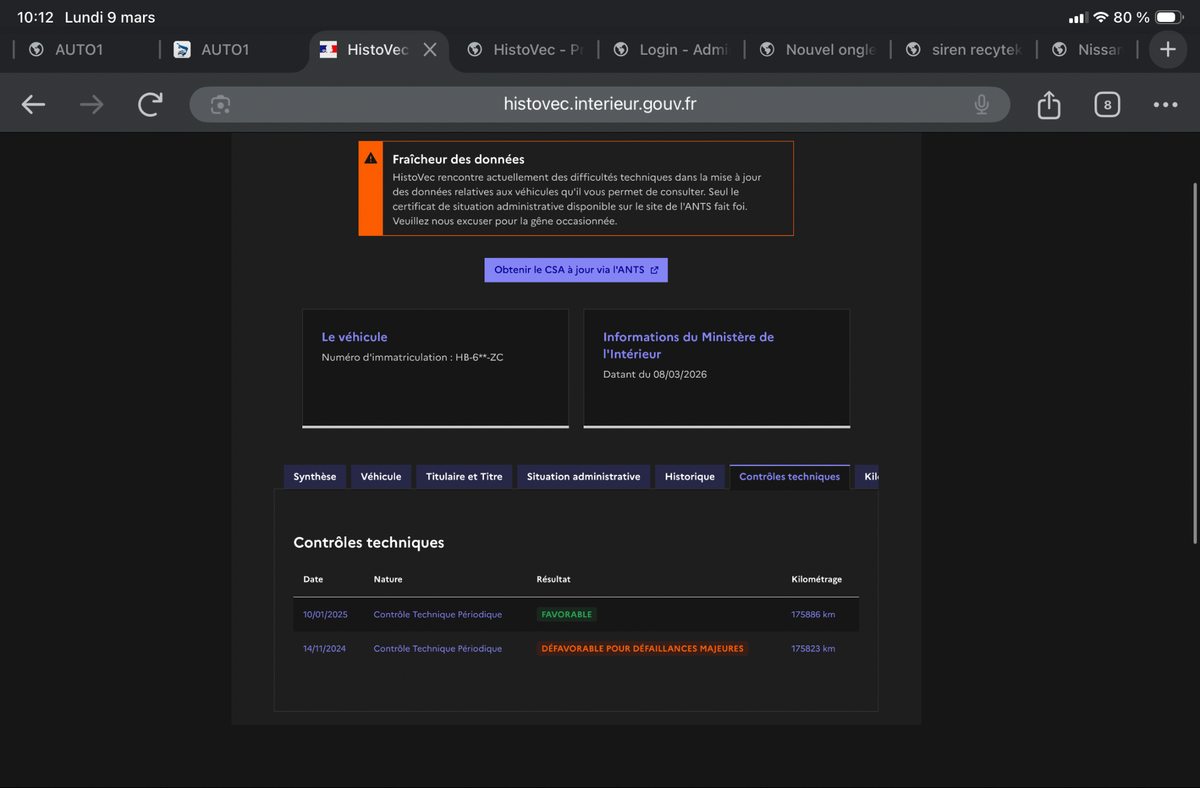
Task: Open the partially visible Kilométrage tab
Action: [x=867, y=477]
